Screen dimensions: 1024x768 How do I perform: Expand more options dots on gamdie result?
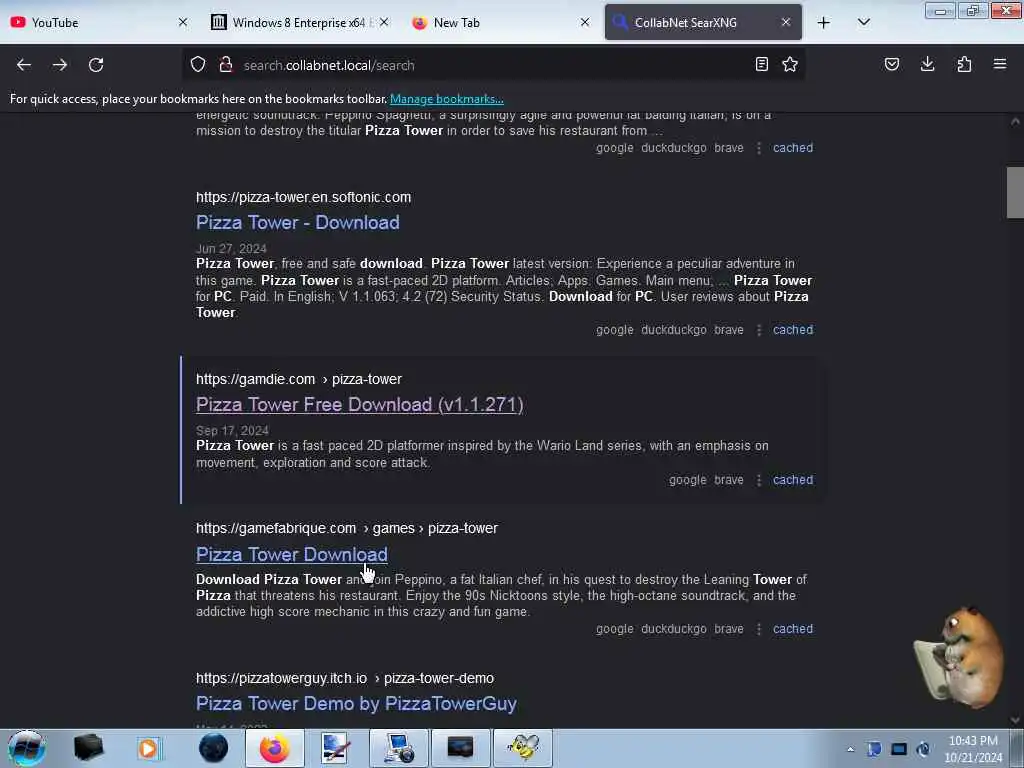tap(759, 481)
